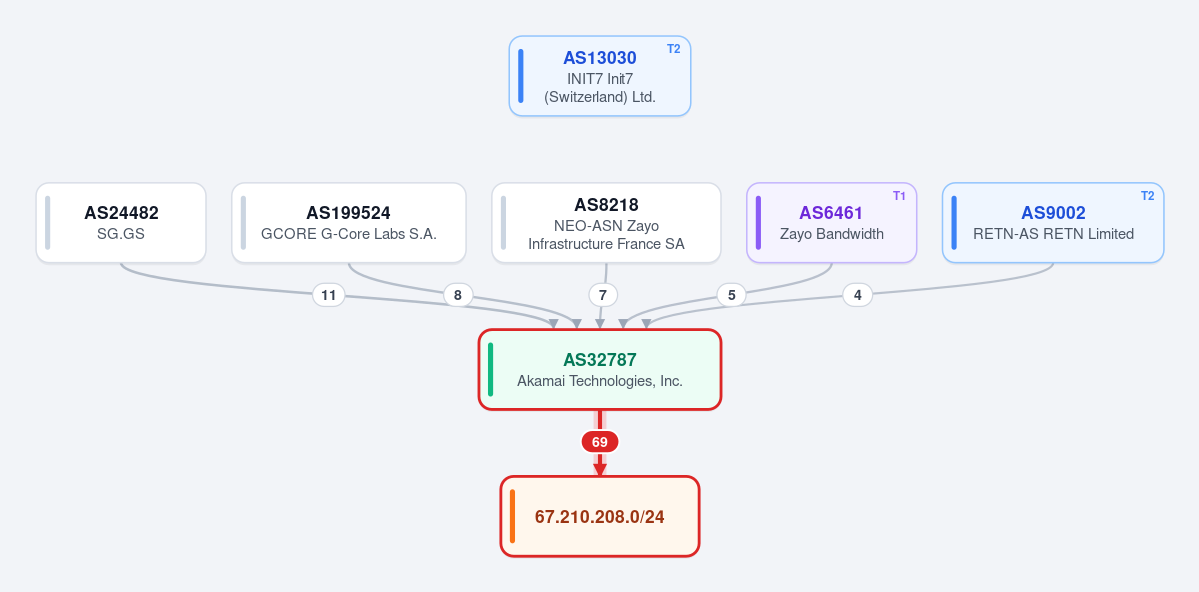
Task: Click the T1 badge on AS6461
Action: [x=899, y=196]
